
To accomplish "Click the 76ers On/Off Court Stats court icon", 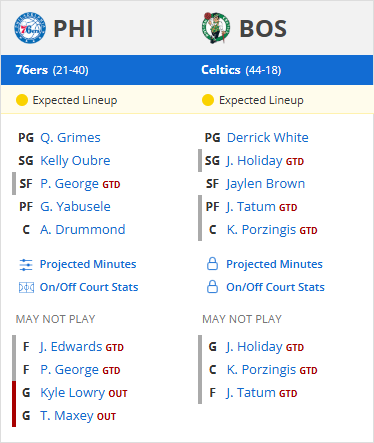I will [x=26, y=287].
